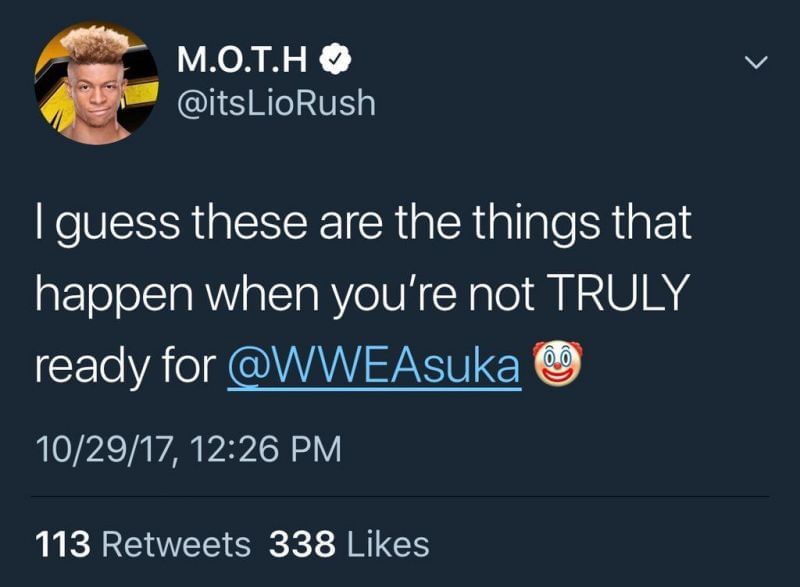The height and width of the screenshot is (587, 800).
Task: Click the tweet line starting "I guess"
Action: pos(364,223)
